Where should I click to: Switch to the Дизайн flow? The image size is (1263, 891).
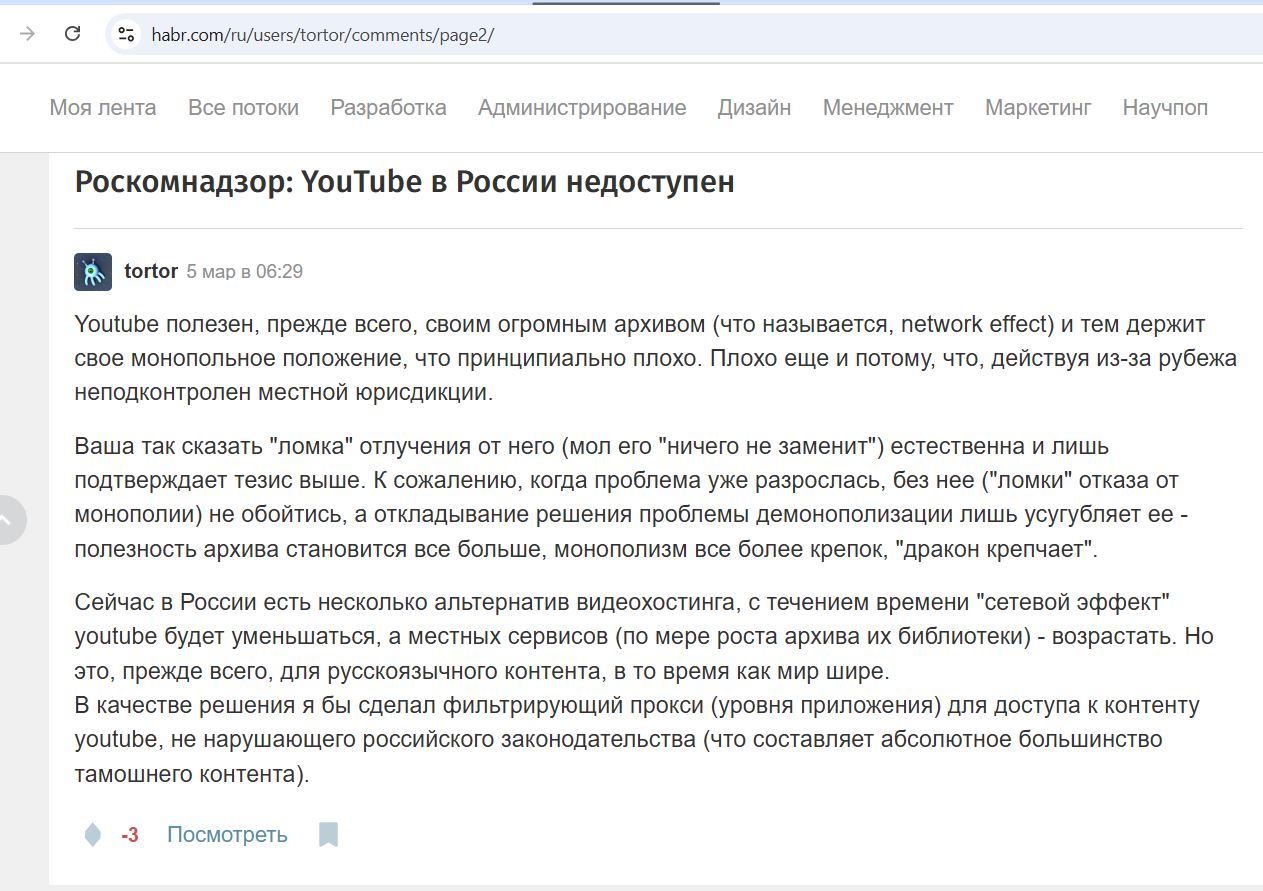click(x=754, y=107)
